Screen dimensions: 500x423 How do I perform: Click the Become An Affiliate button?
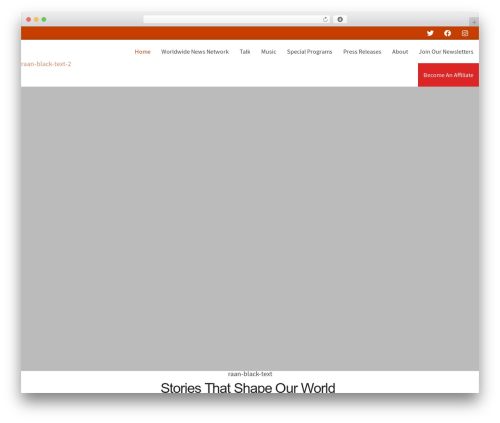coord(448,75)
